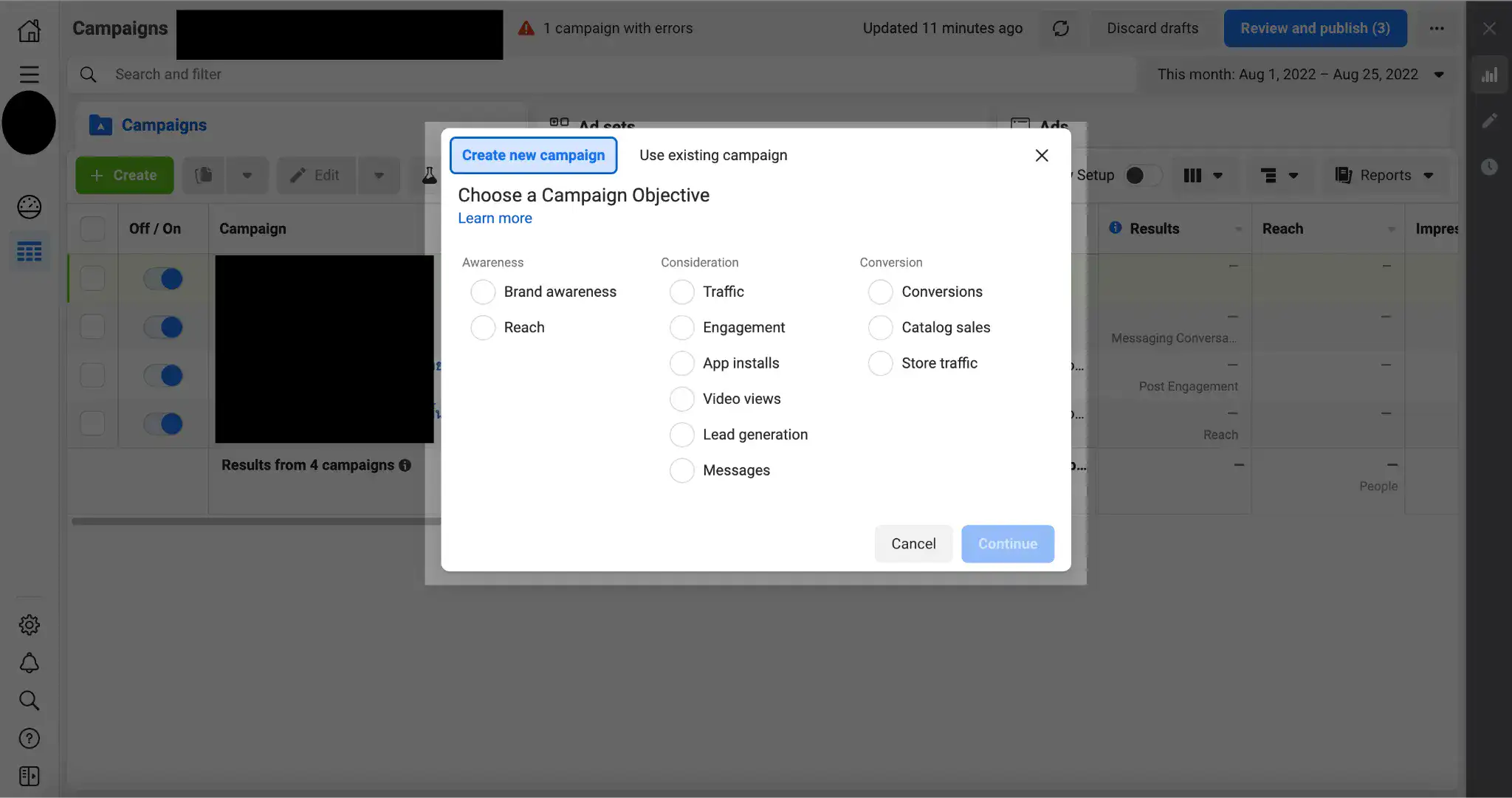Click the A/B test flask icon
This screenshot has width=1512, height=798.
429,176
